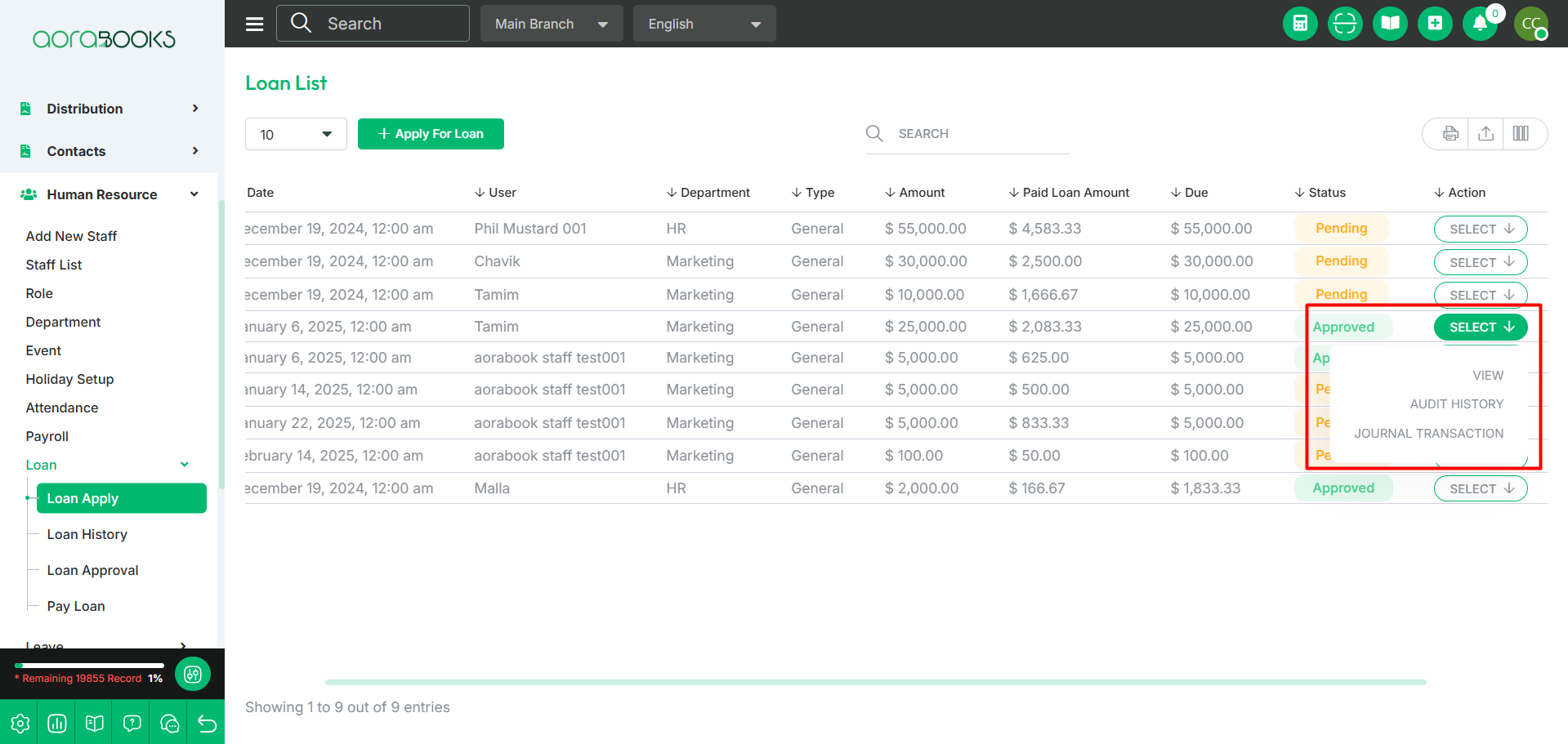Open the column visibility icon
The width and height of the screenshot is (1568, 744).
(x=1521, y=134)
